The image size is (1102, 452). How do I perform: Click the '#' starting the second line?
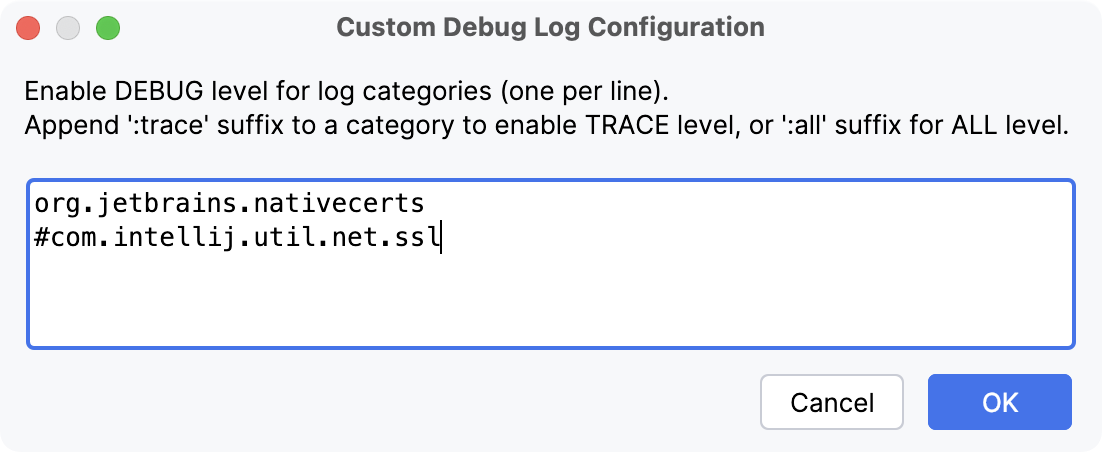41,240
